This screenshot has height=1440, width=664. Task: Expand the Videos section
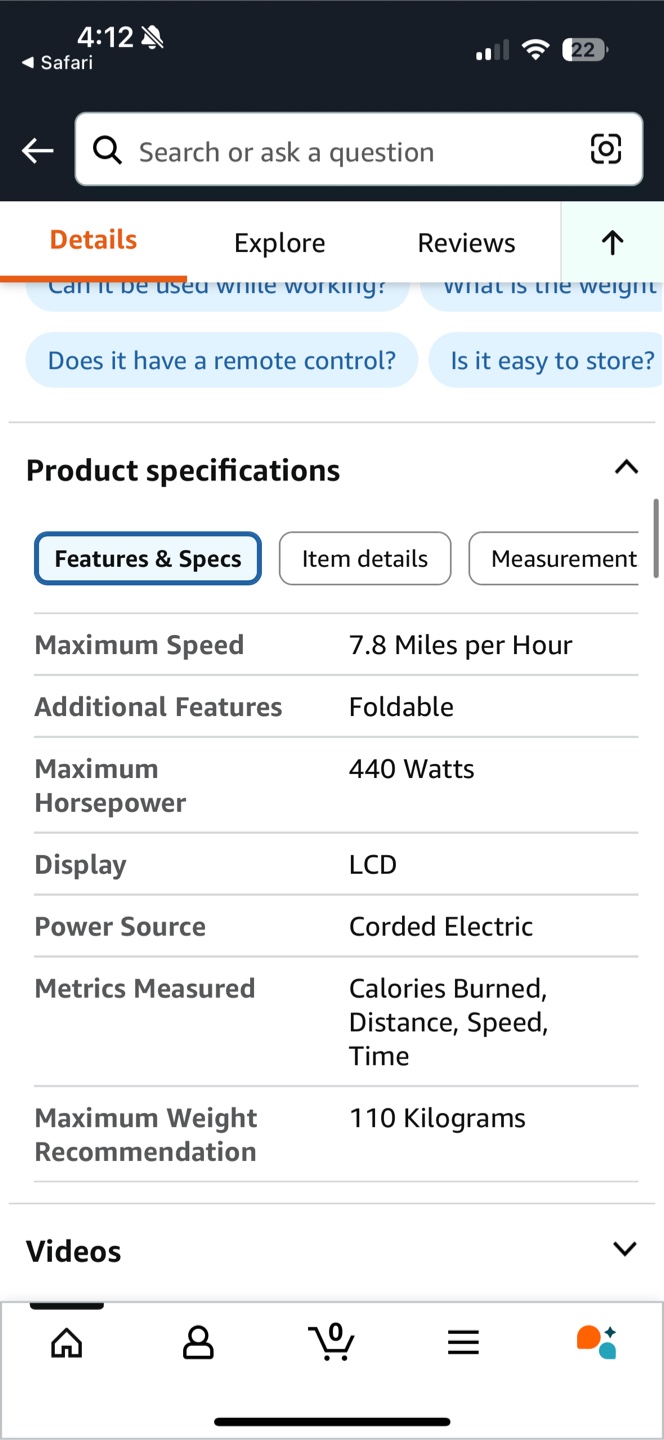pos(625,1249)
